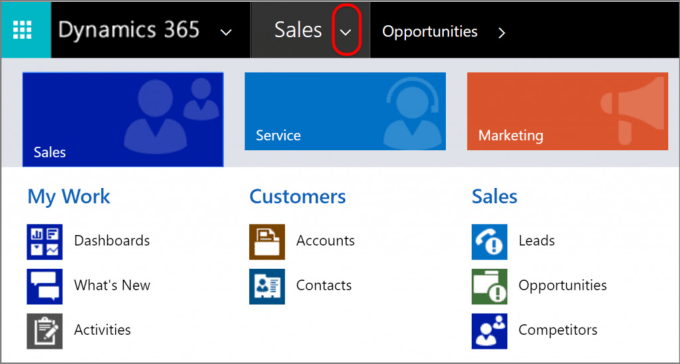The width and height of the screenshot is (680, 364).
Task: Click Sales in the top navigation bar
Action: (298, 30)
